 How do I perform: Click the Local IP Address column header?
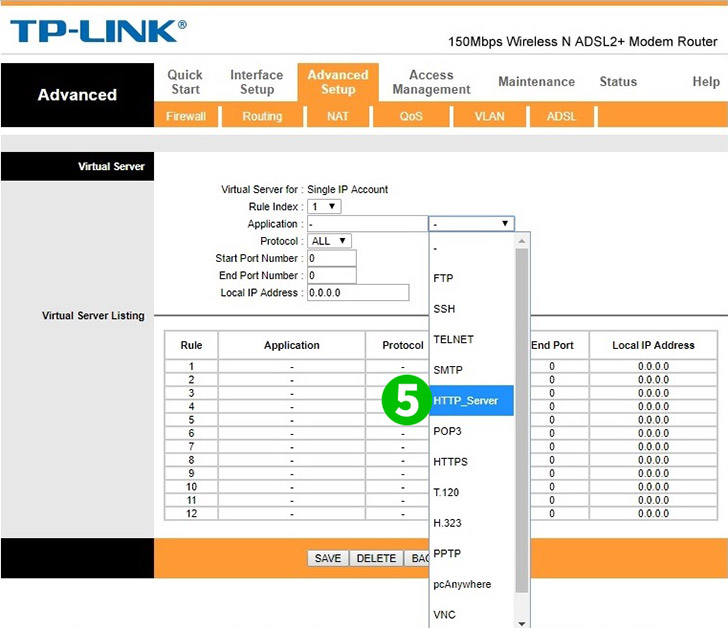[653, 345]
